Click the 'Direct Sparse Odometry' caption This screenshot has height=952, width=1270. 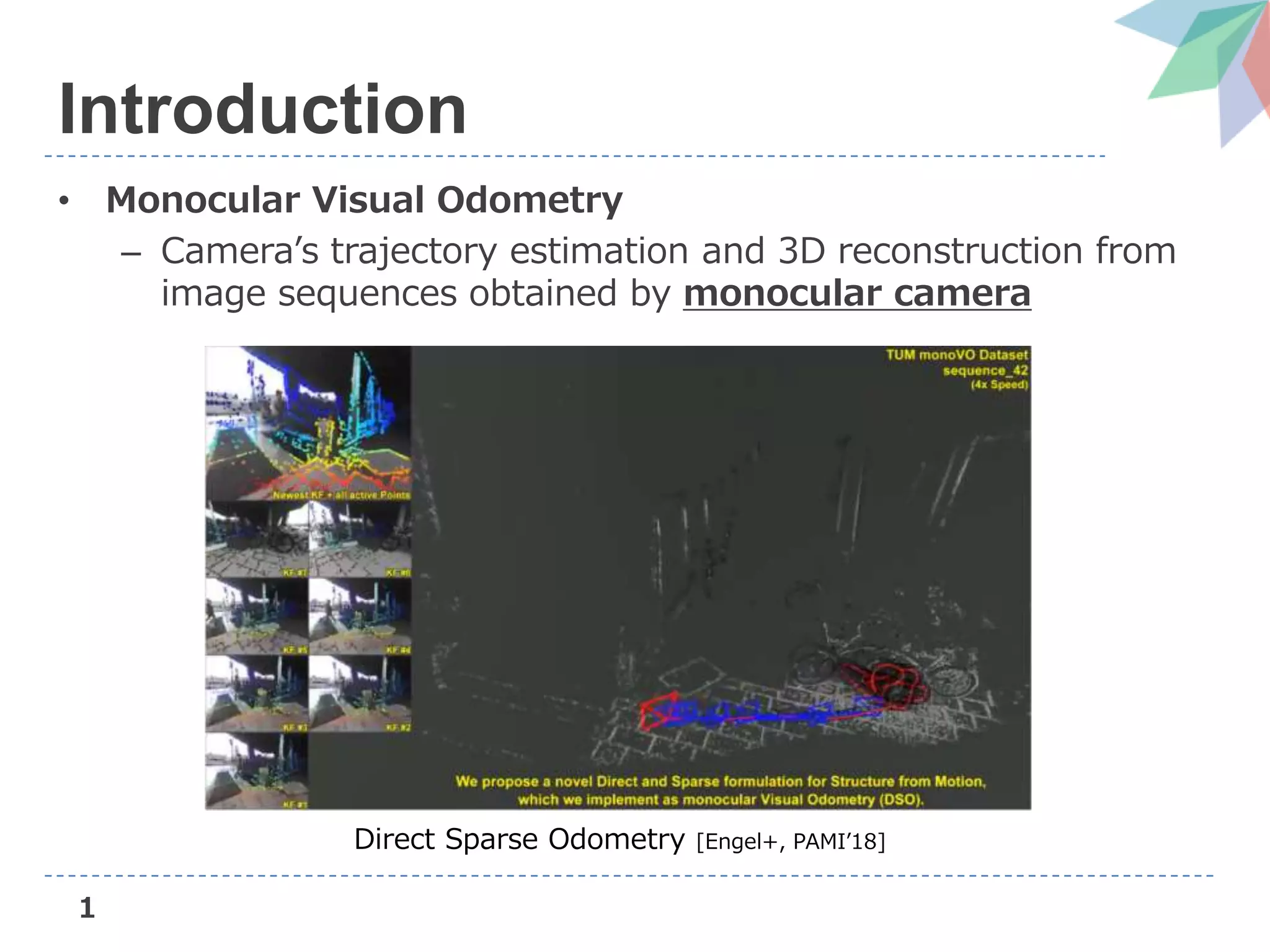(x=519, y=840)
